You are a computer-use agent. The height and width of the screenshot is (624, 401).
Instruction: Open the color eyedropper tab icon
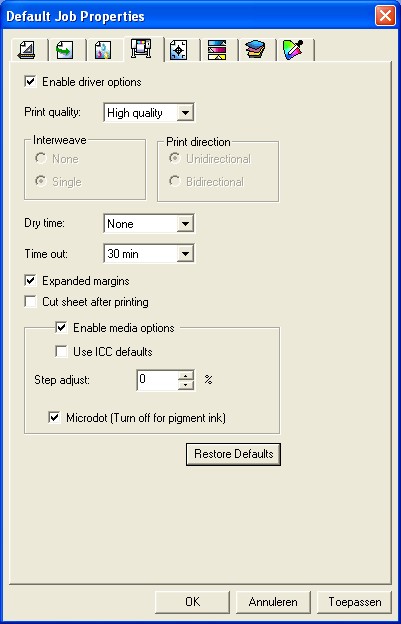(x=293, y=51)
